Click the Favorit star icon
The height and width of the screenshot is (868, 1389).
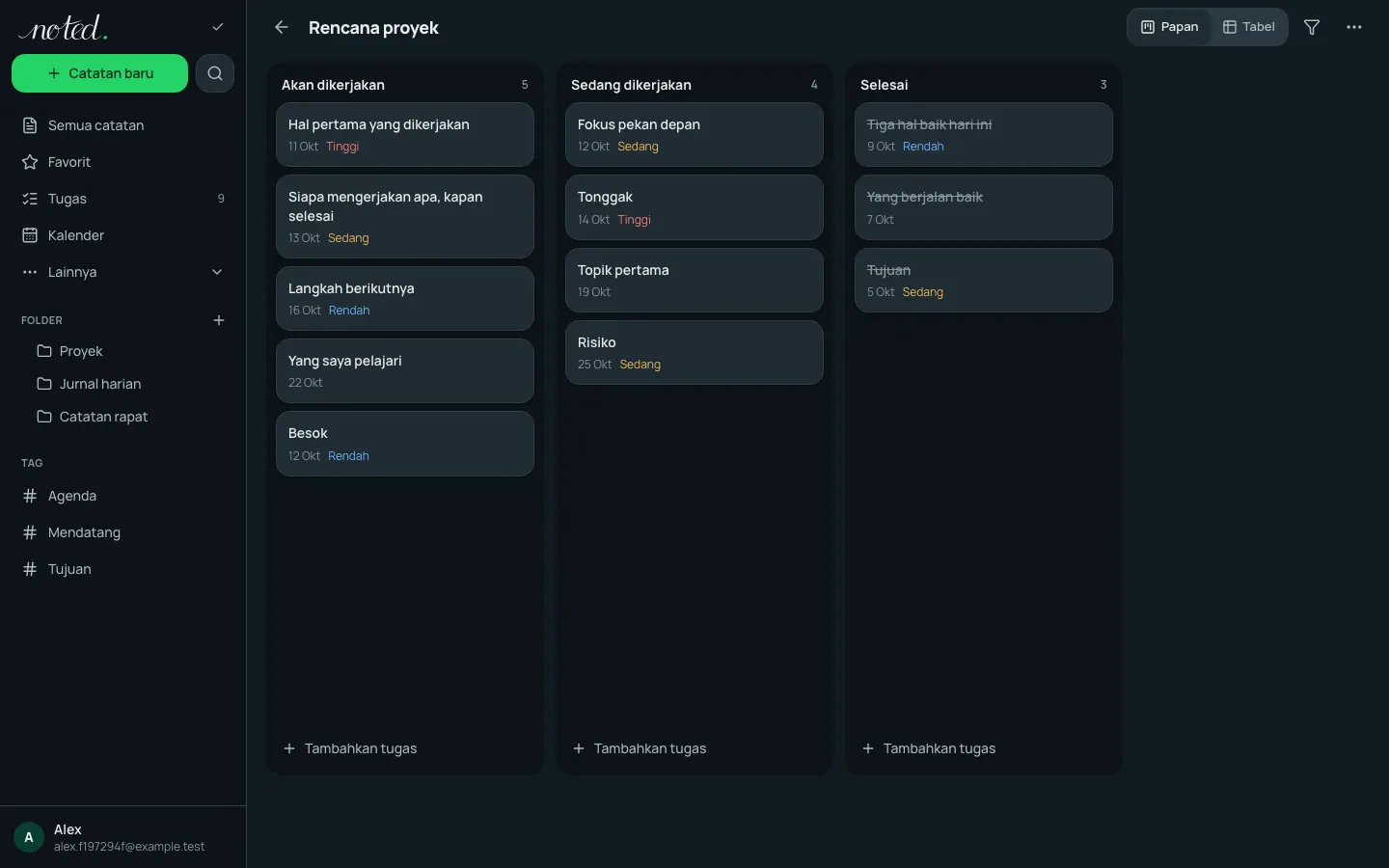click(x=30, y=162)
